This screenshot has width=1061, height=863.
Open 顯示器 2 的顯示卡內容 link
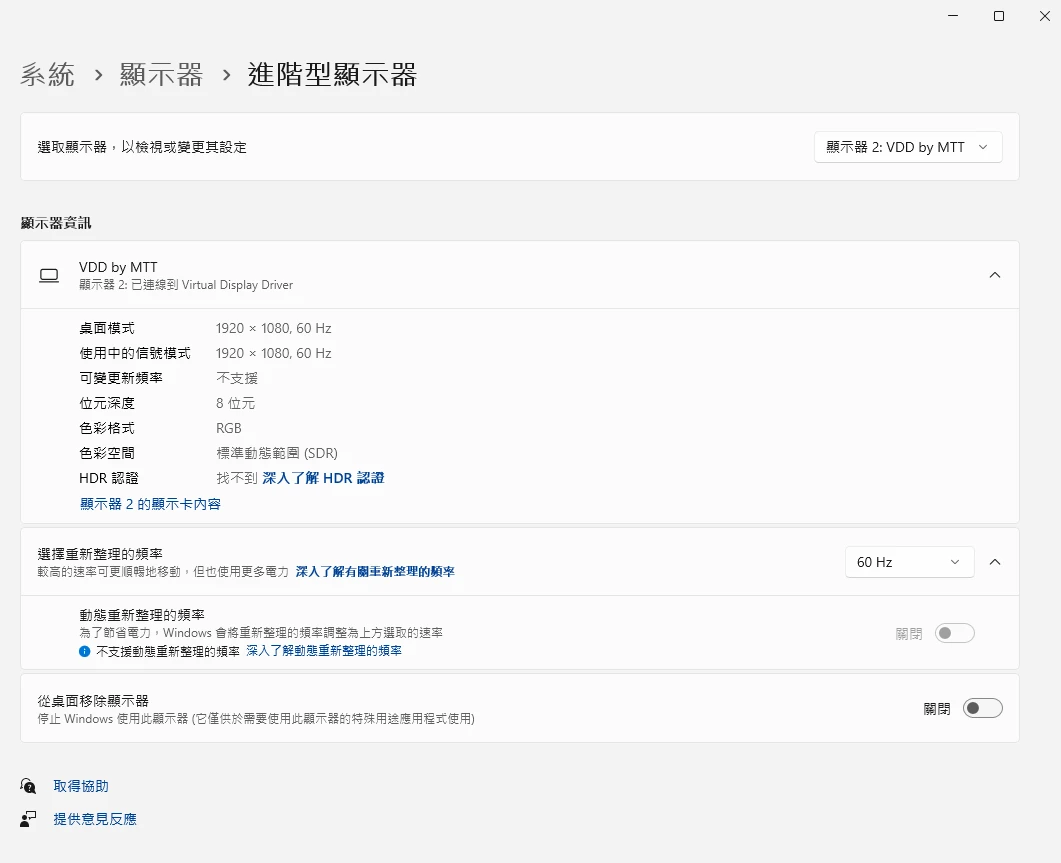(150, 504)
